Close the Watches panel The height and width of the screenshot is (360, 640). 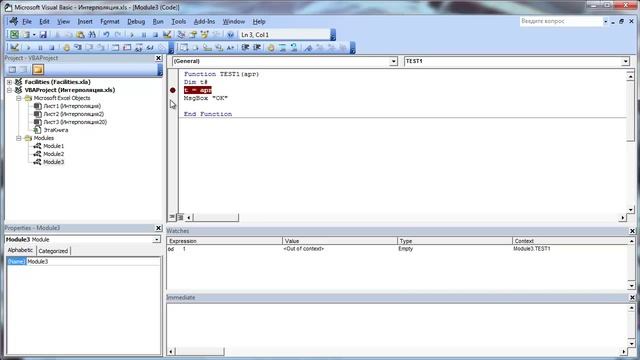pyautogui.click(x=632, y=231)
